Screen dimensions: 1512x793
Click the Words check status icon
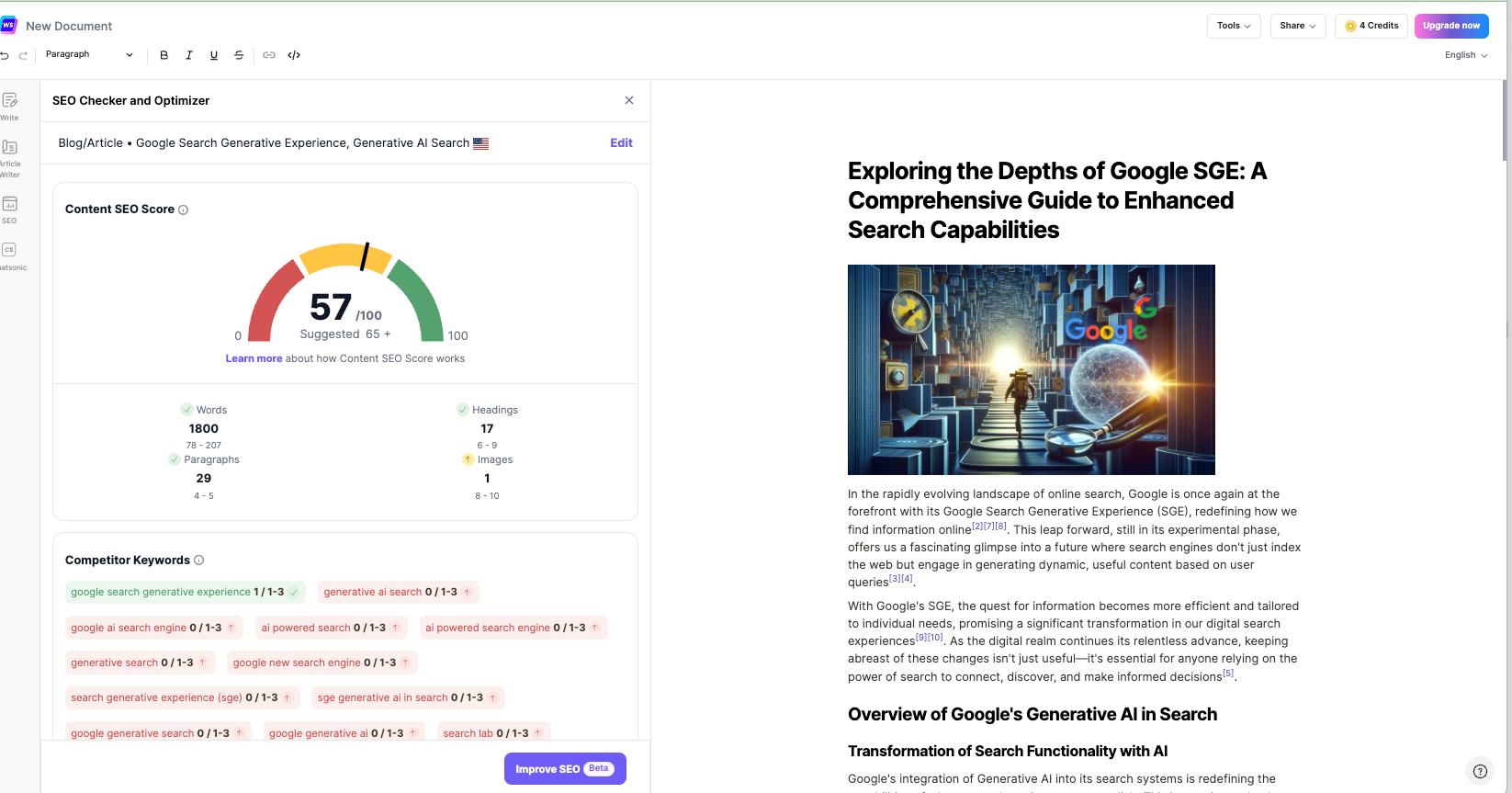pyautogui.click(x=186, y=410)
